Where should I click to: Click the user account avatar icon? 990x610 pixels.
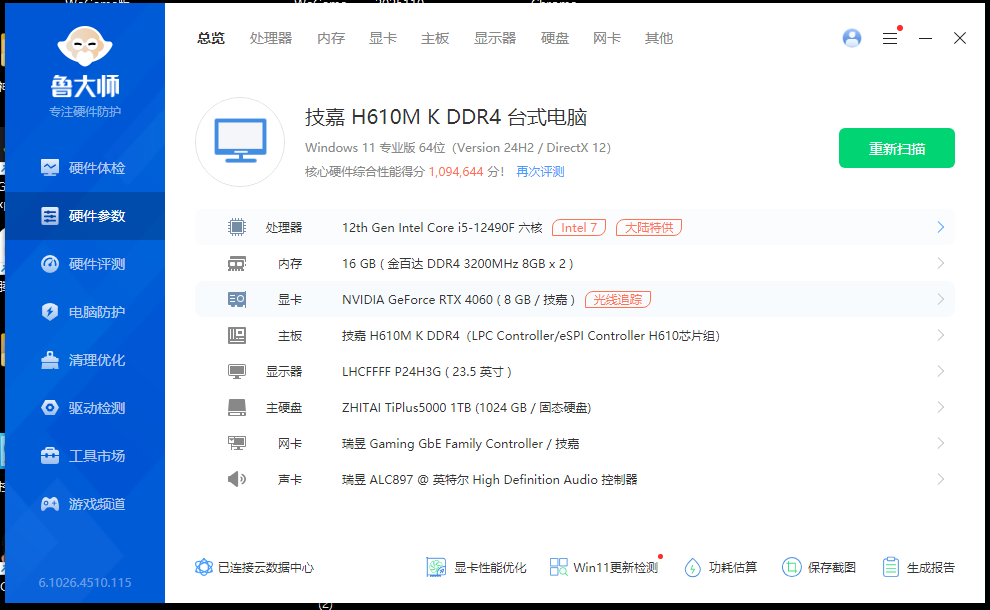(852, 38)
